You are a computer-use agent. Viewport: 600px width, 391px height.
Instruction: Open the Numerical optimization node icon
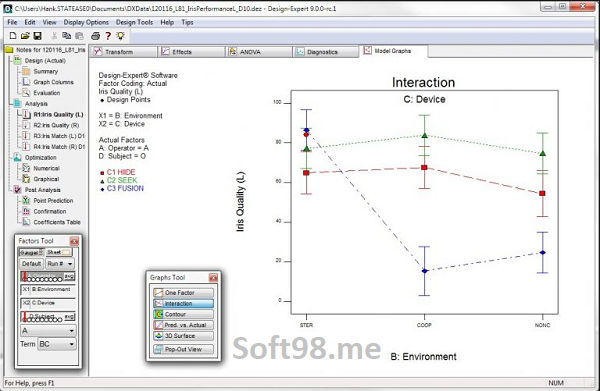pos(26,168)
